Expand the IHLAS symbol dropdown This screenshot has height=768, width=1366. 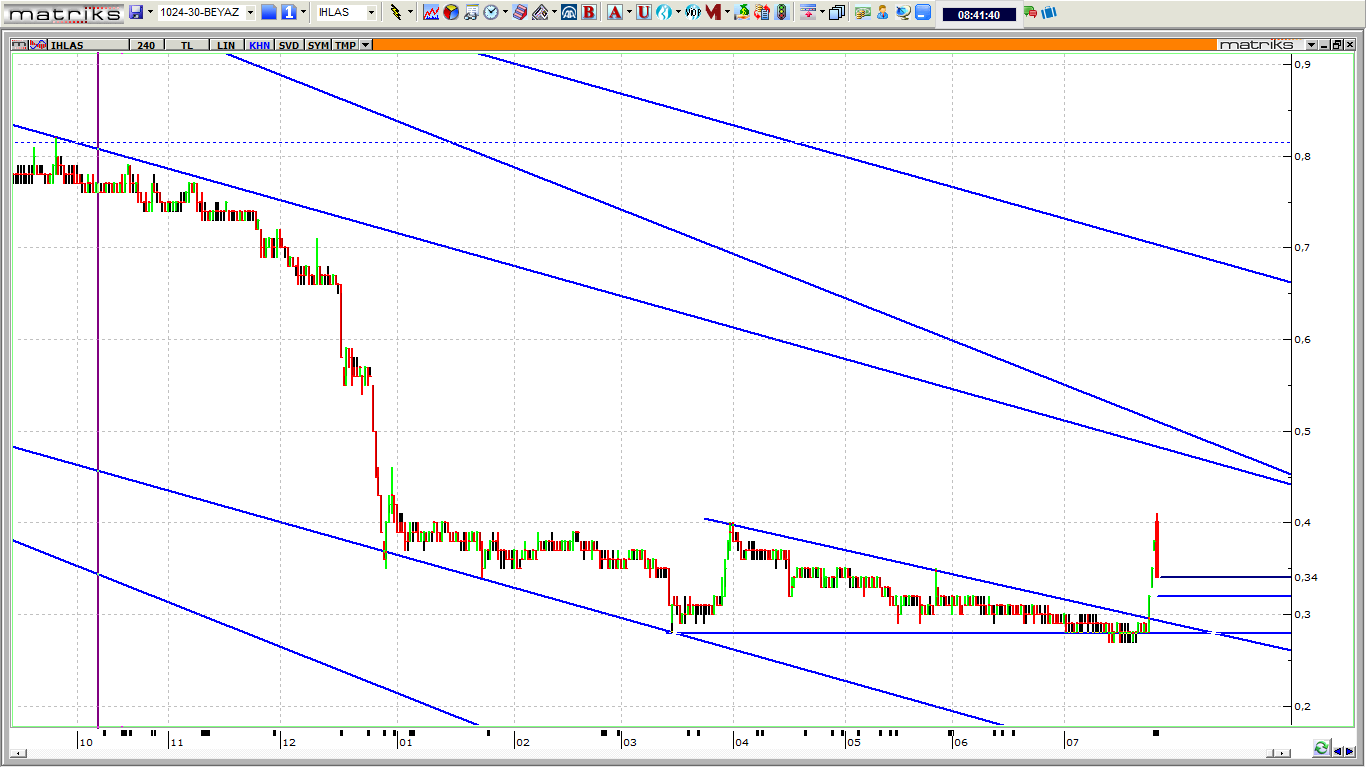point(371,12)
